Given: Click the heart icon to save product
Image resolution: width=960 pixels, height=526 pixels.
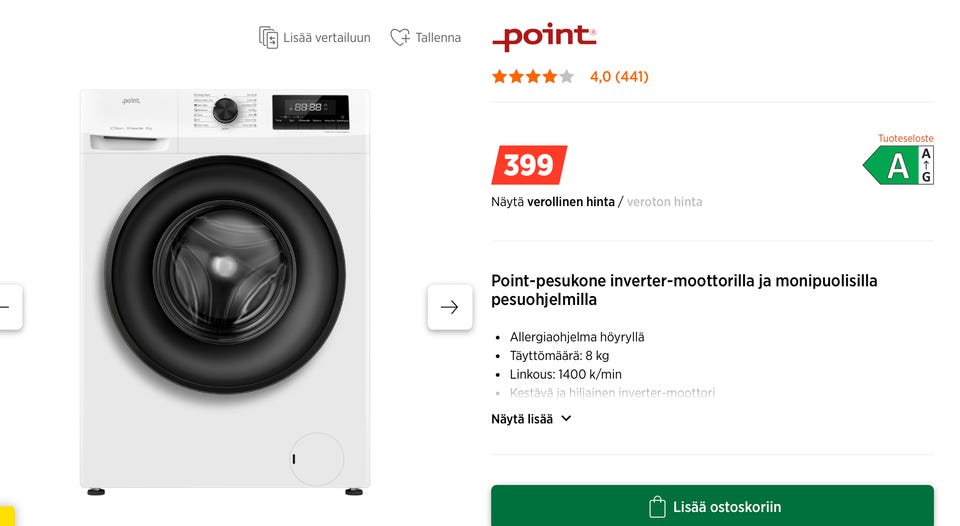Looking at the screenshot, I should coord(399,38).
